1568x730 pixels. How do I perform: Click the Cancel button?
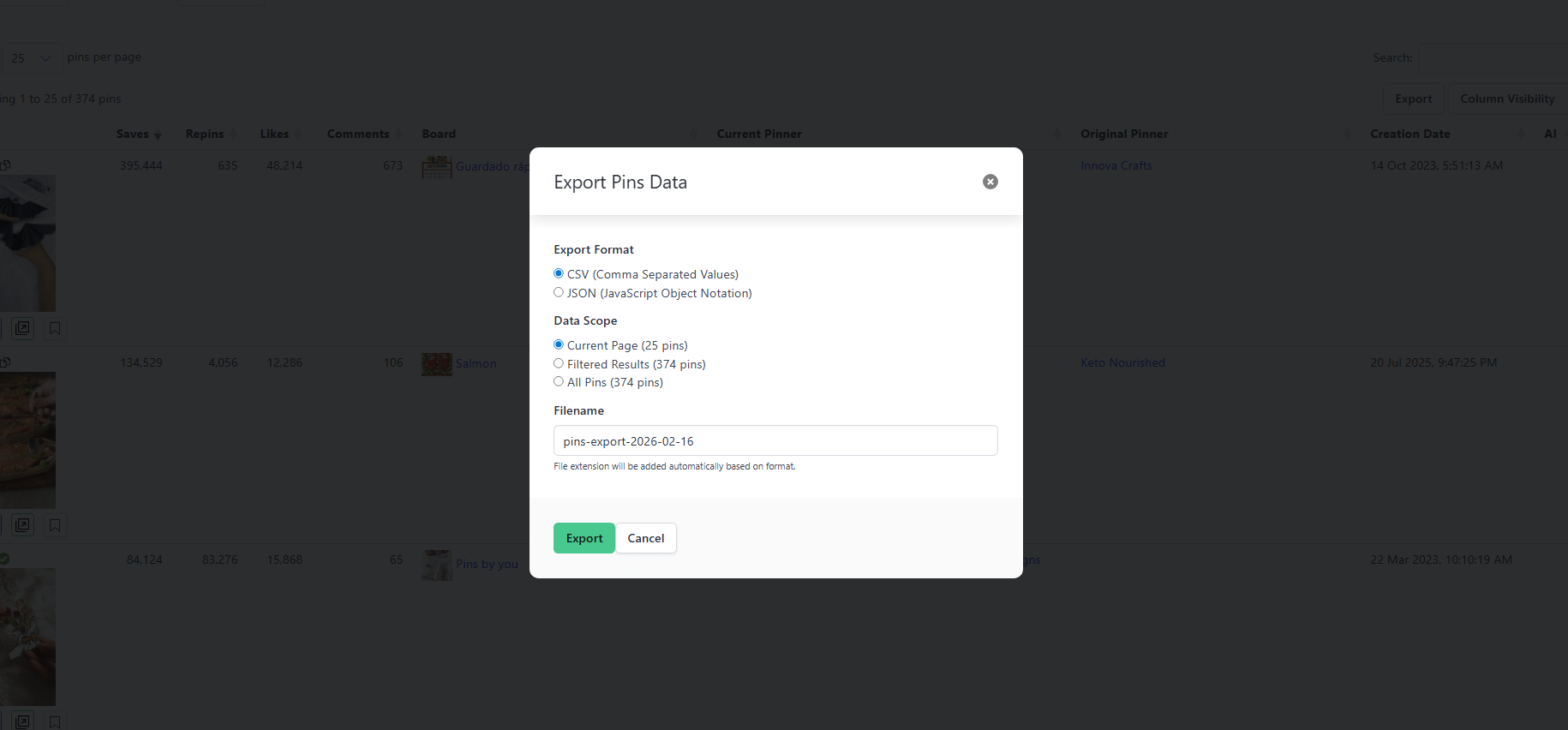(645, 538)
